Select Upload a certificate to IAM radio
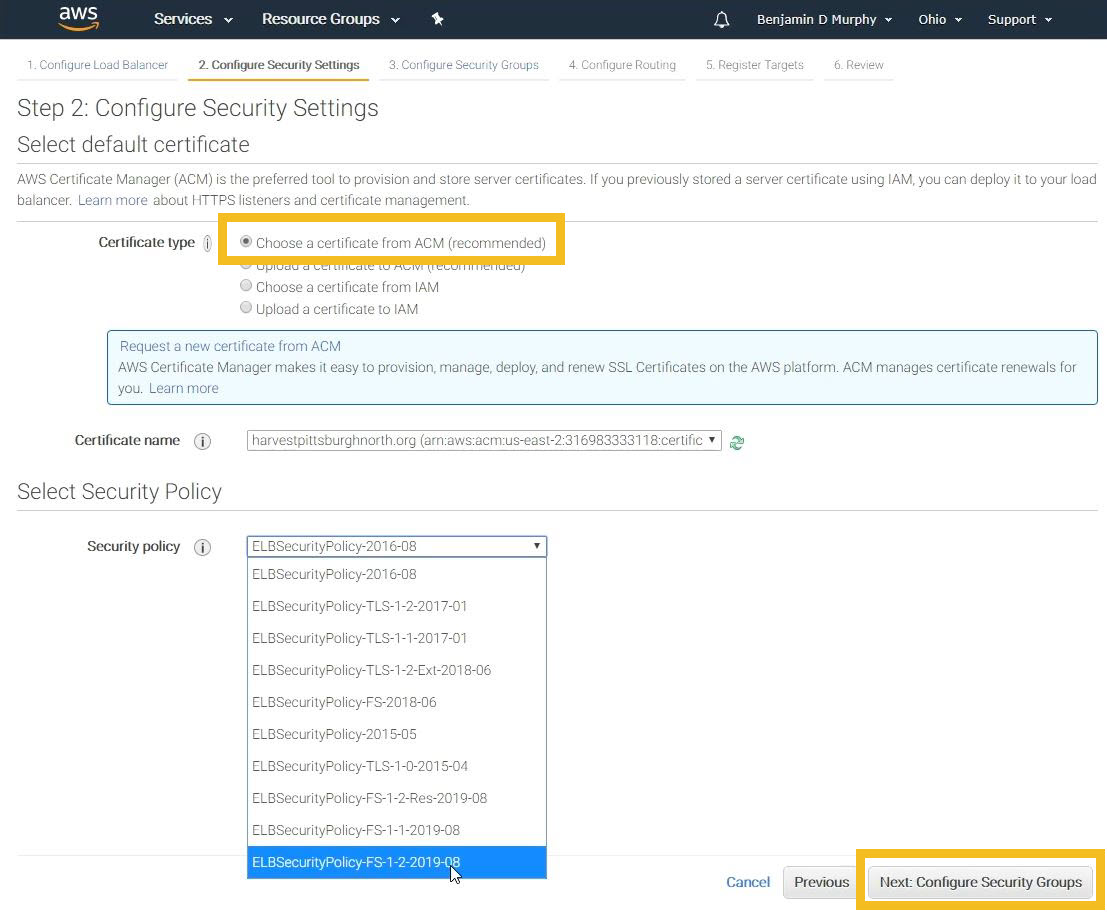Screen dimensions: 1107x914 pyautogui.click(x=246, y=308)
